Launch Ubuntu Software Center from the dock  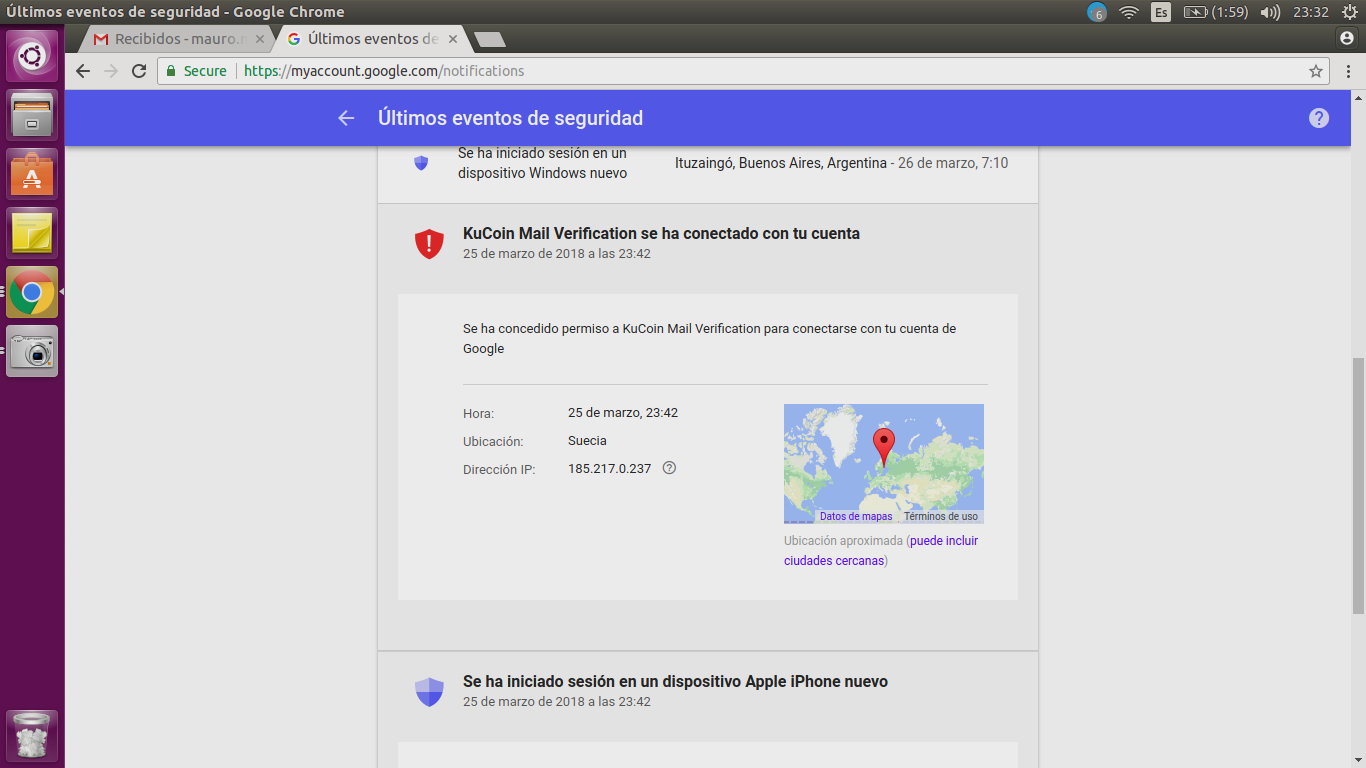click(x=32, y=173)
